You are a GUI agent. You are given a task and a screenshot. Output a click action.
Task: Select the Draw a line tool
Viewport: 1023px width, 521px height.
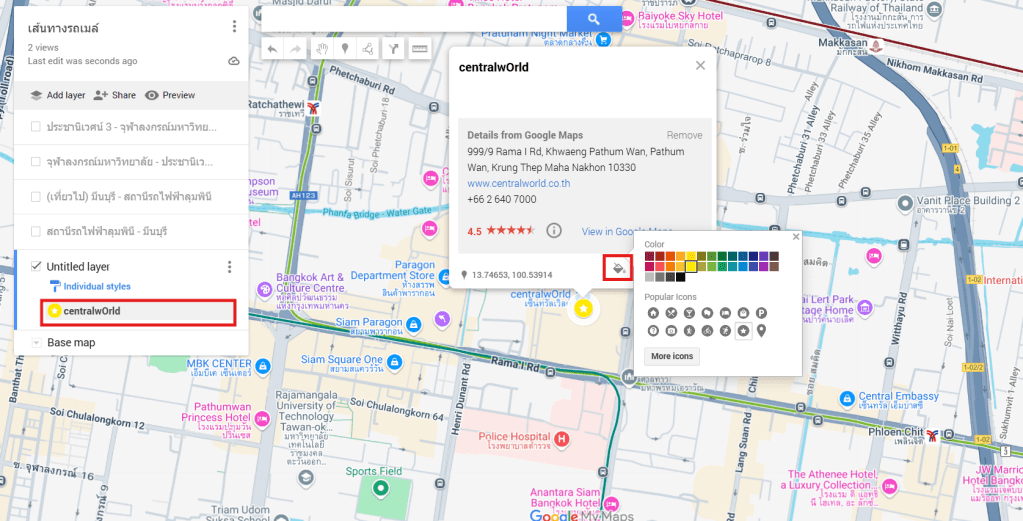pyautogui.click(x=369, y=48)
